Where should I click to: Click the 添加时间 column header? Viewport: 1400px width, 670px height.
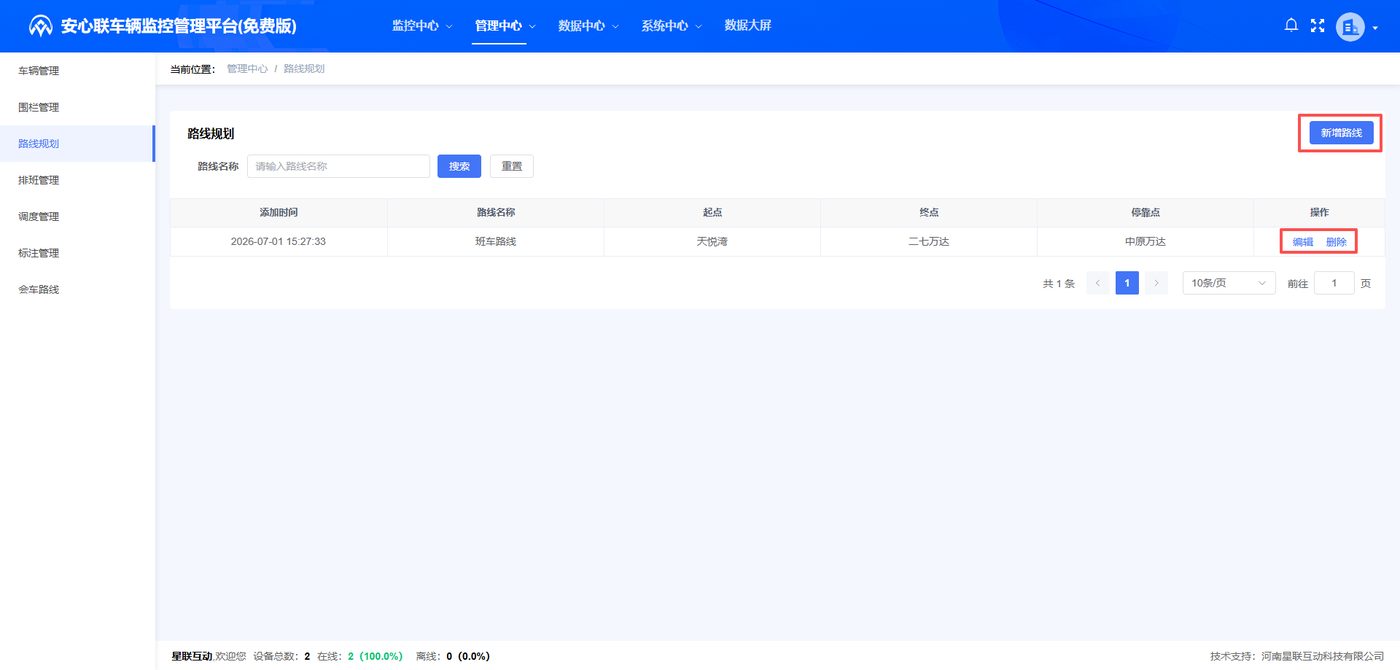[x=278, y=213]
